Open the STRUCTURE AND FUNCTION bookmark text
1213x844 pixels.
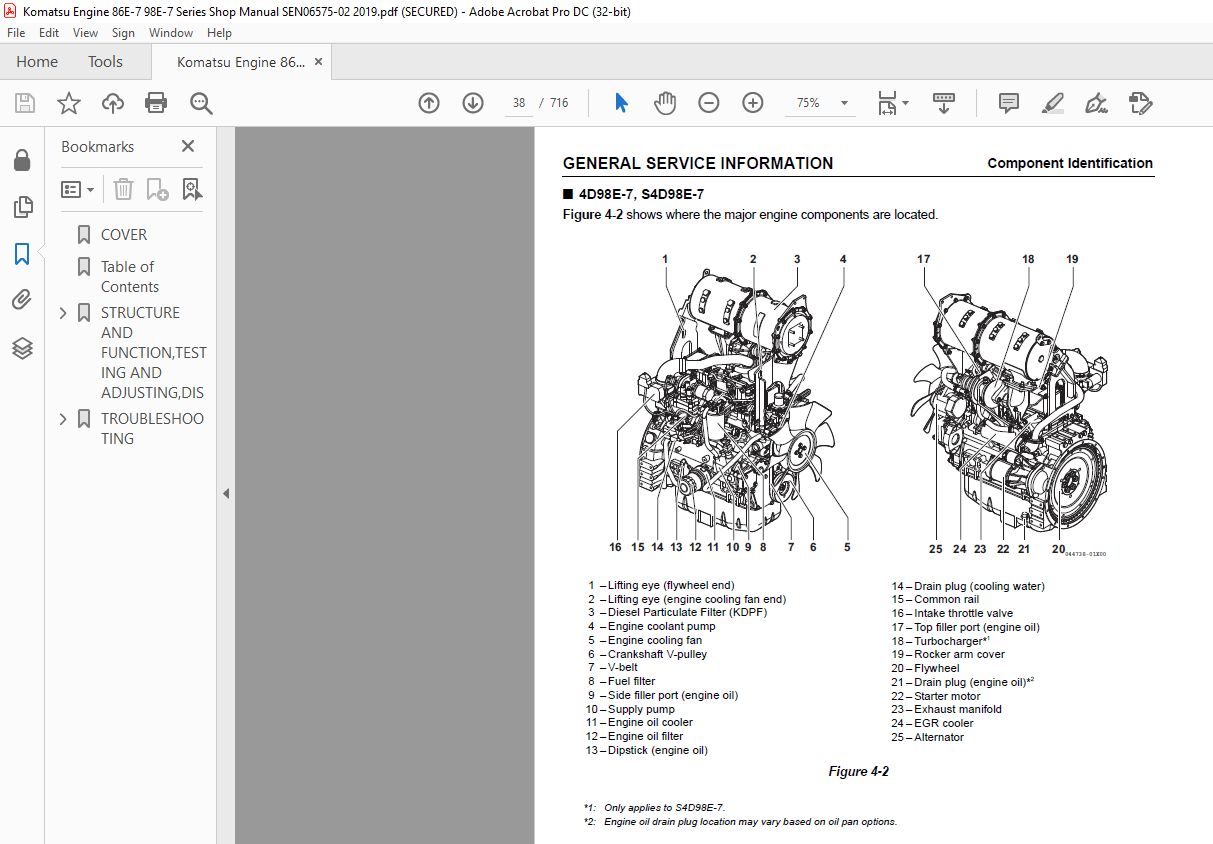click(154, 353)
